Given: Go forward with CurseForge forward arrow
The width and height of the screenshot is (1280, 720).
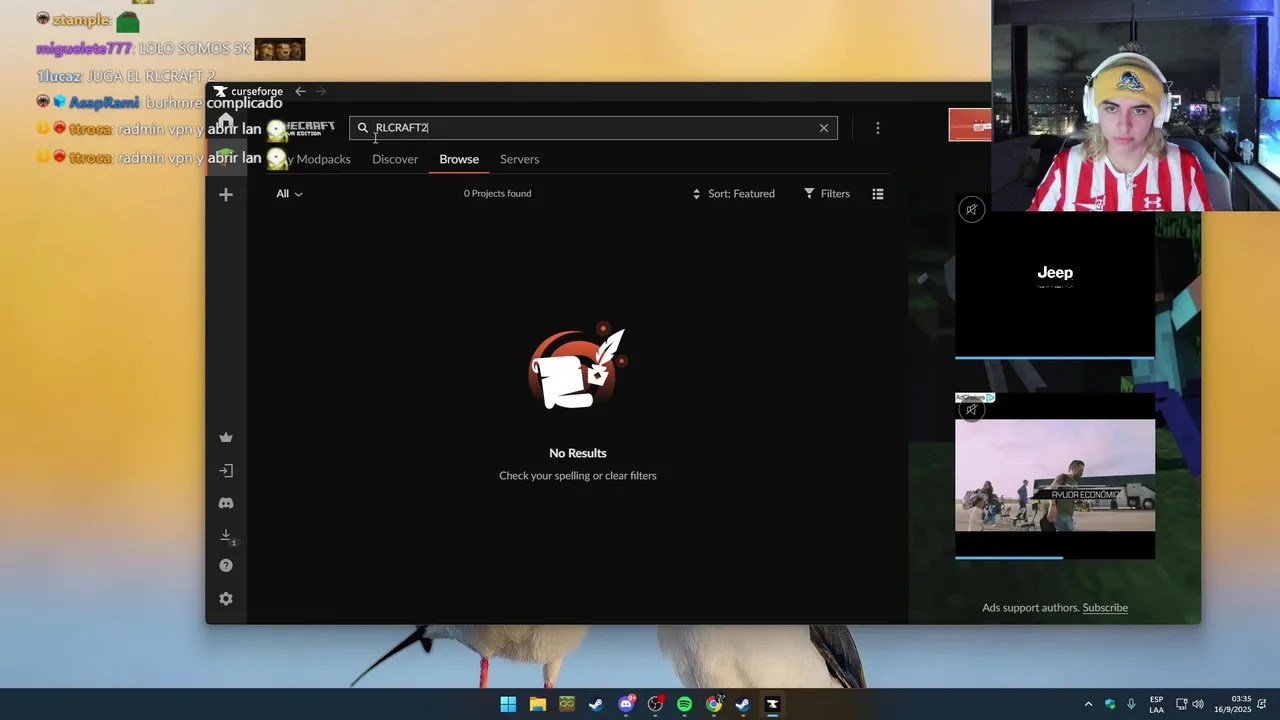Looking at the screenshot, I should click(x=321, y=91).
